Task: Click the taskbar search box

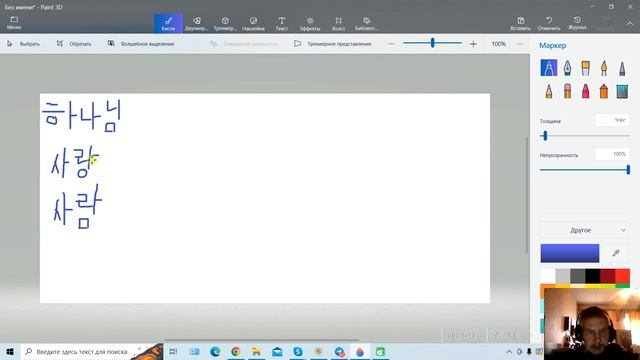Action: click(91, 351)
